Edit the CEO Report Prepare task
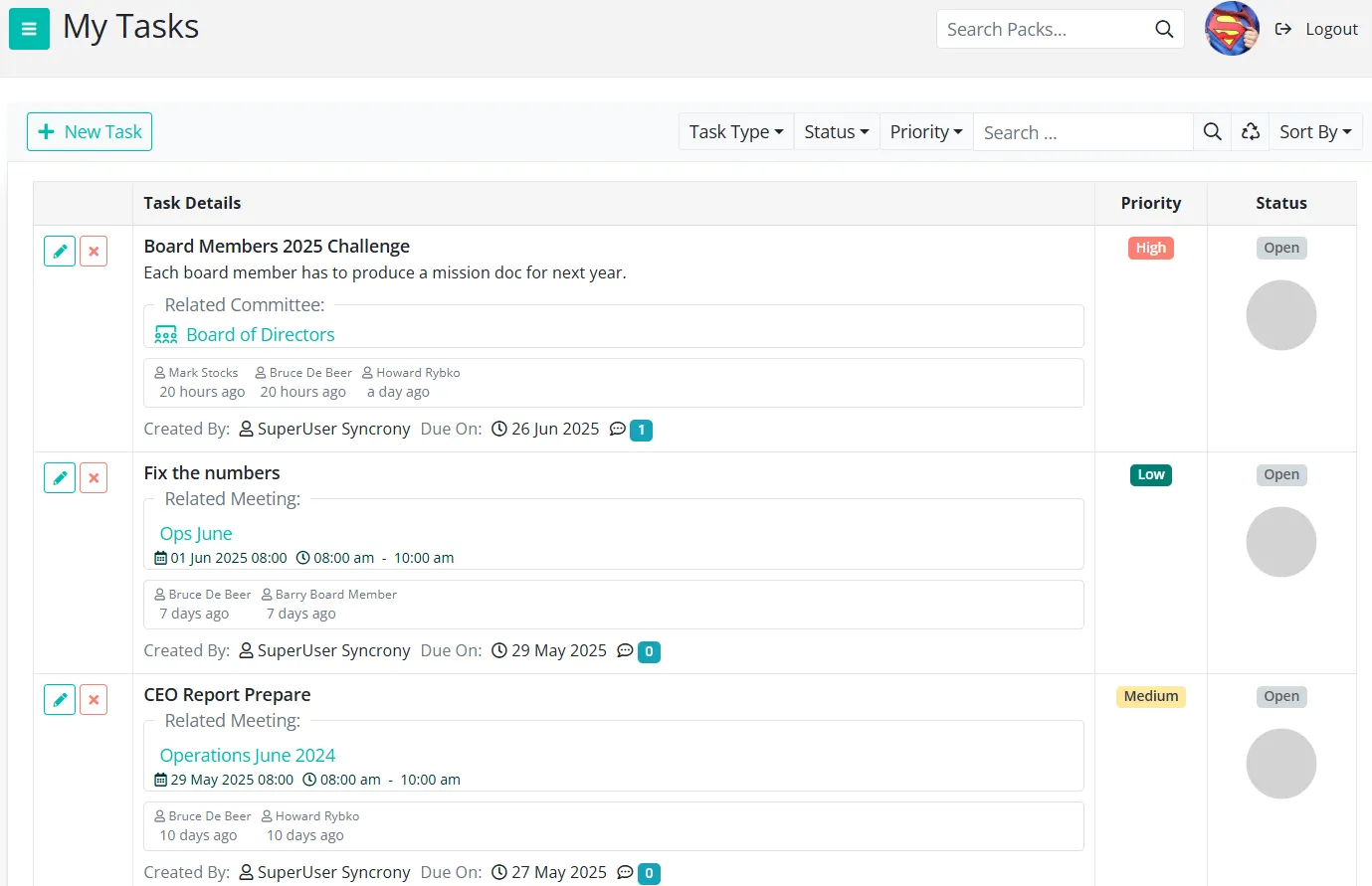 60,700
